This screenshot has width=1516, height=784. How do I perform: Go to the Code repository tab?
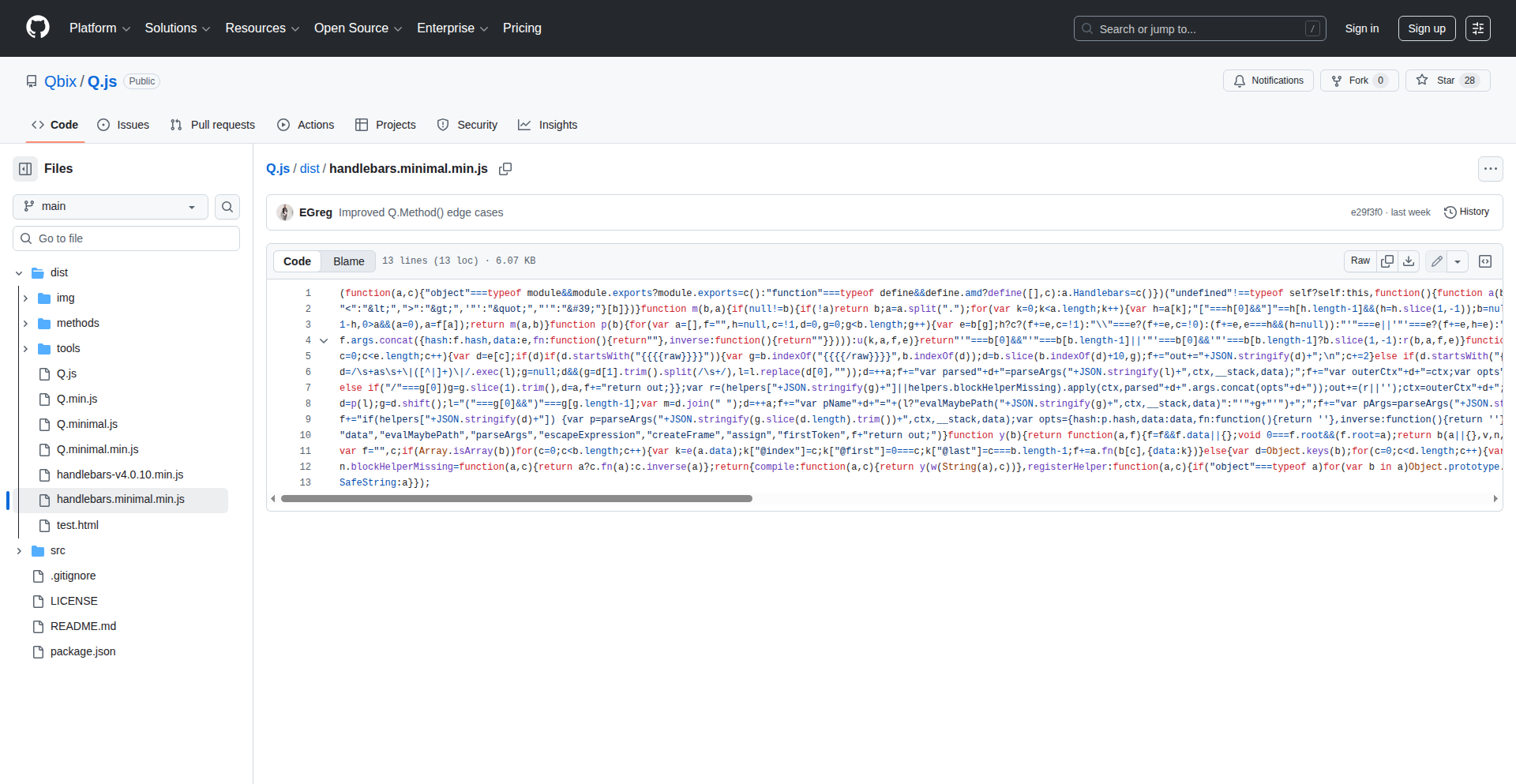(x=54, y=125)
